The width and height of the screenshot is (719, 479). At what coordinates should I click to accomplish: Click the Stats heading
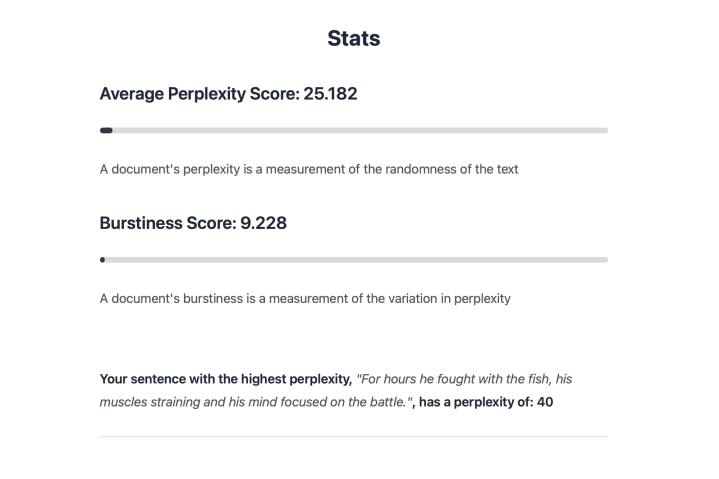pyautogui.click(x=353, y=39)
